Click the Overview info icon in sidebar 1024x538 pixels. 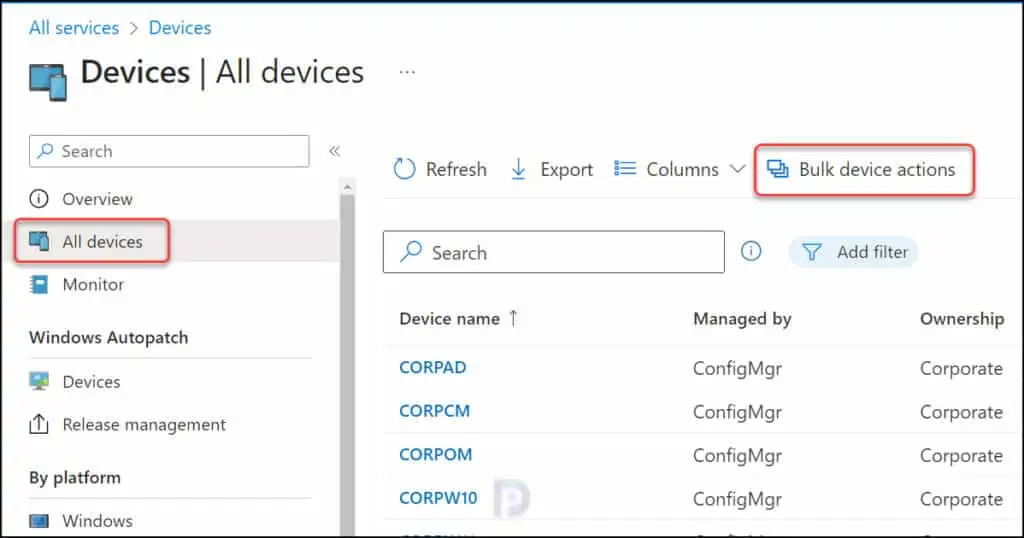pos(39,198)
